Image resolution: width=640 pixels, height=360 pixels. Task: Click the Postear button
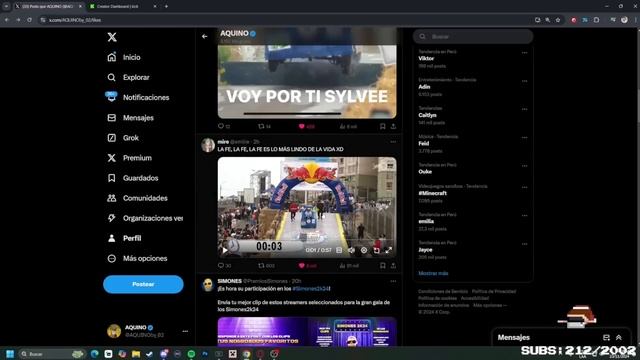click(x=143, y=284)
